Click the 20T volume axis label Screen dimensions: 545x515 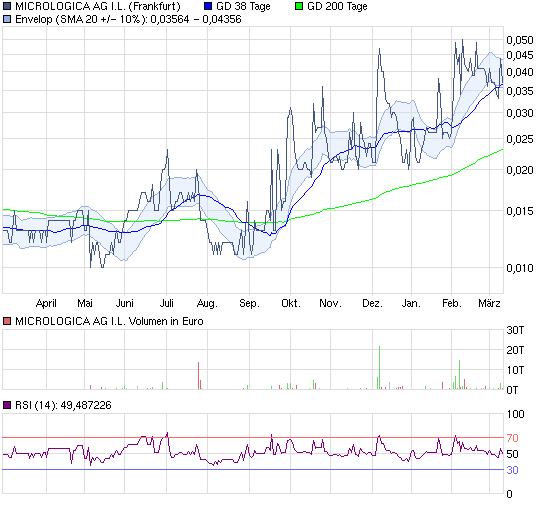(x=515, y=350)
